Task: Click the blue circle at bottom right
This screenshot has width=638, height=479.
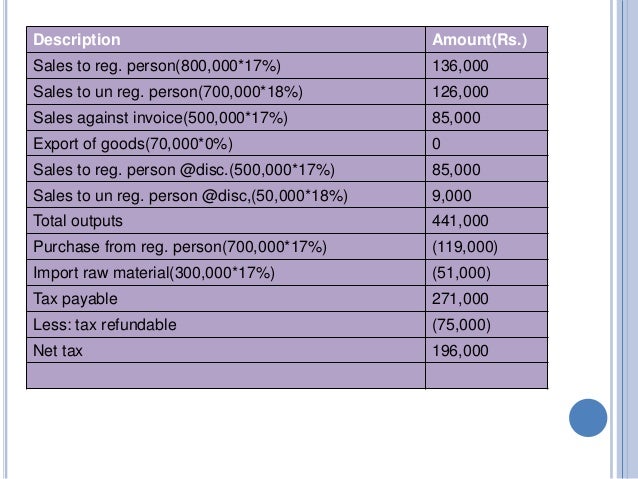Action: [588, 418]
